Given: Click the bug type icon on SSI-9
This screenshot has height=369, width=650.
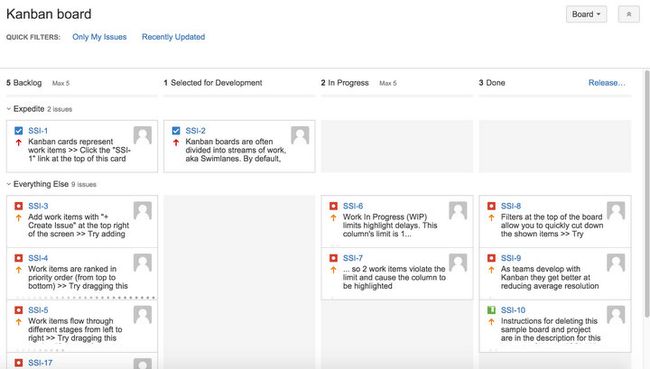Looking at the screenshot, I should [491, 258].
